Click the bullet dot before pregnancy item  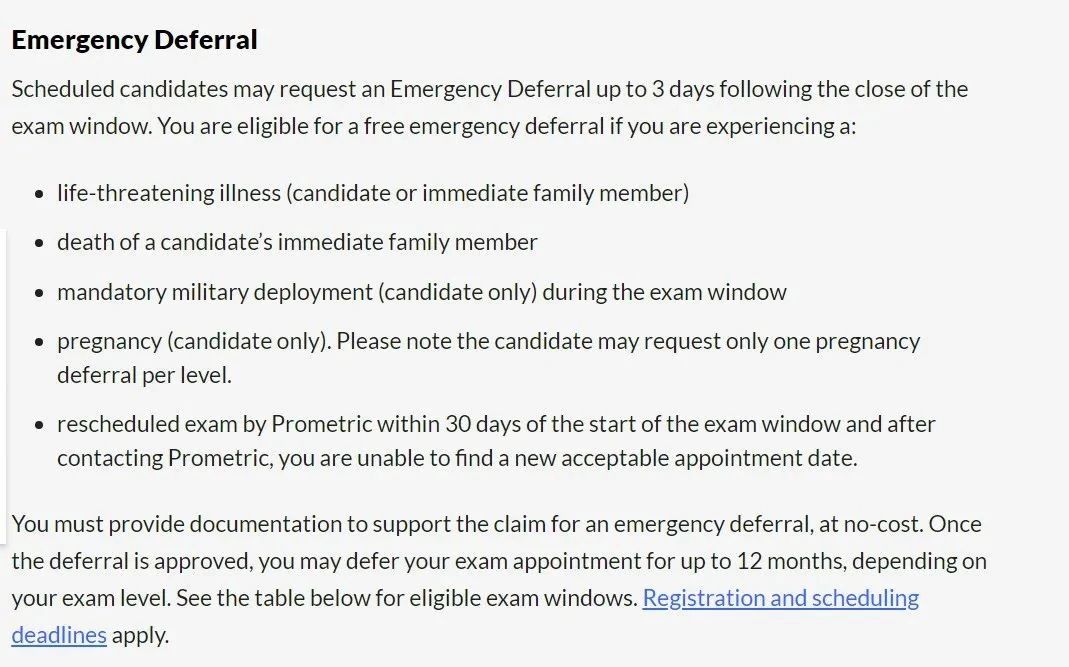point(39,342)
